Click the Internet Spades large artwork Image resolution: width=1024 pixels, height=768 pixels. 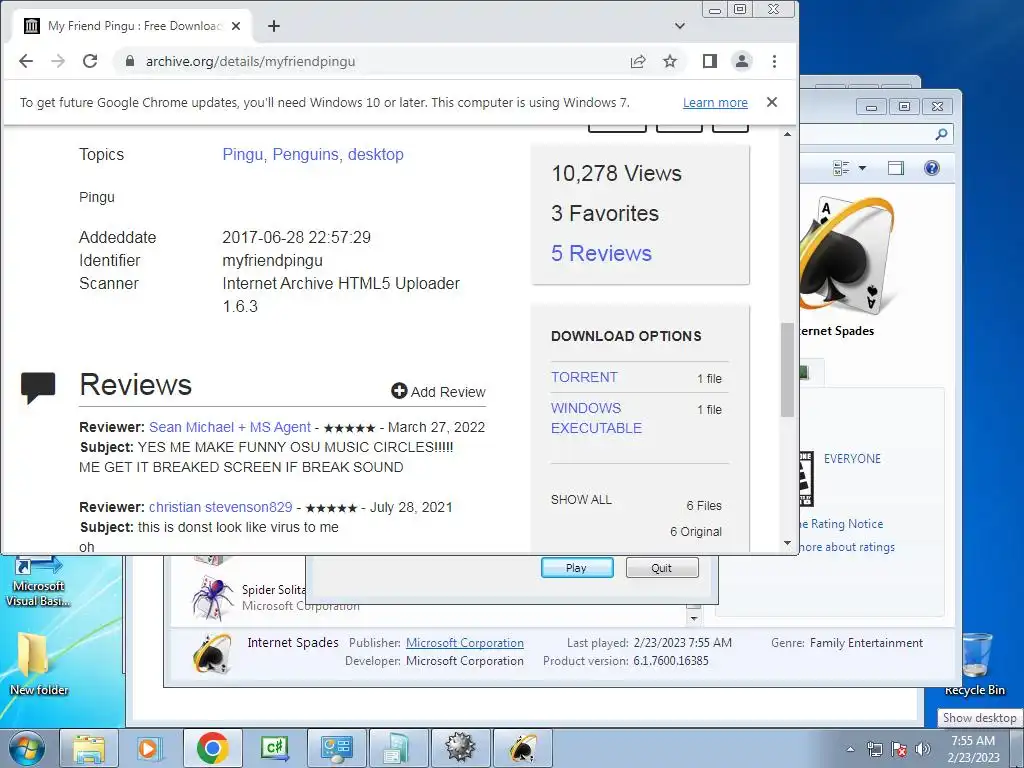point(847,255)
